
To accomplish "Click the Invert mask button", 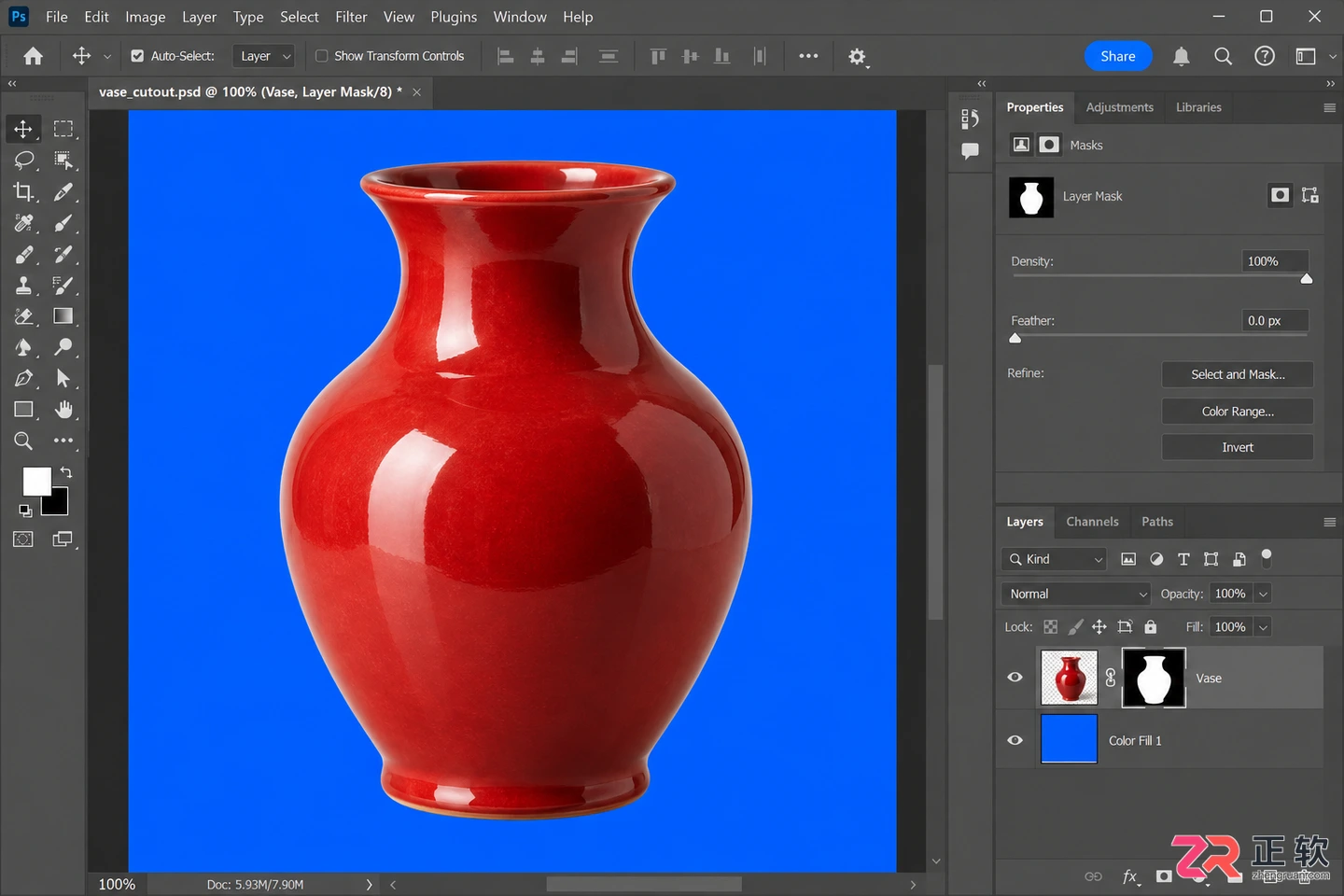I will coord(1238,447).
